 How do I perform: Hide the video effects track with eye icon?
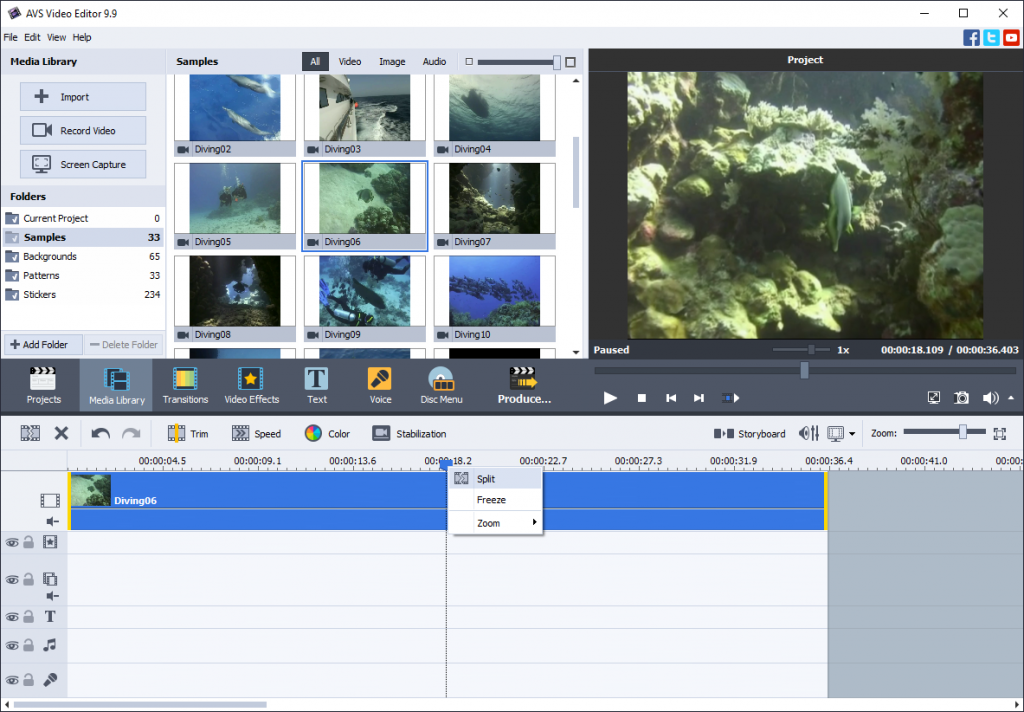tap(12, 542)
